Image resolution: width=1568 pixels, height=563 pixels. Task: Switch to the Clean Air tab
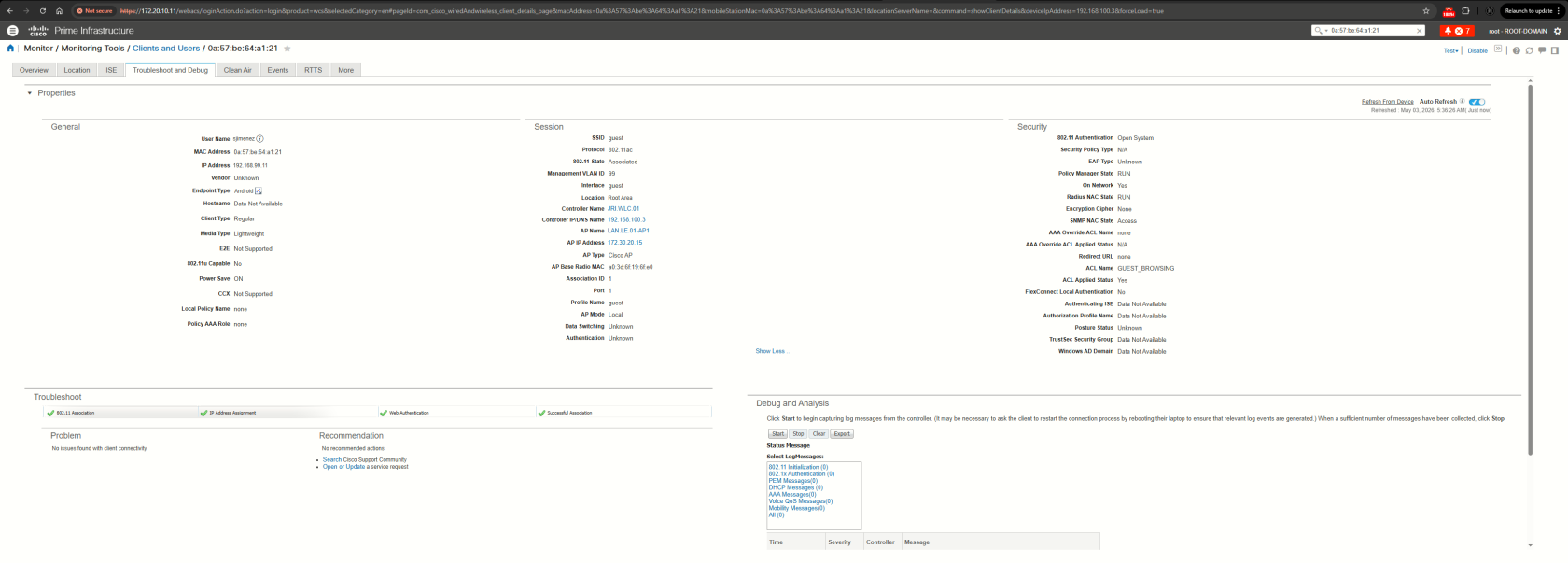tap(237, 70)
